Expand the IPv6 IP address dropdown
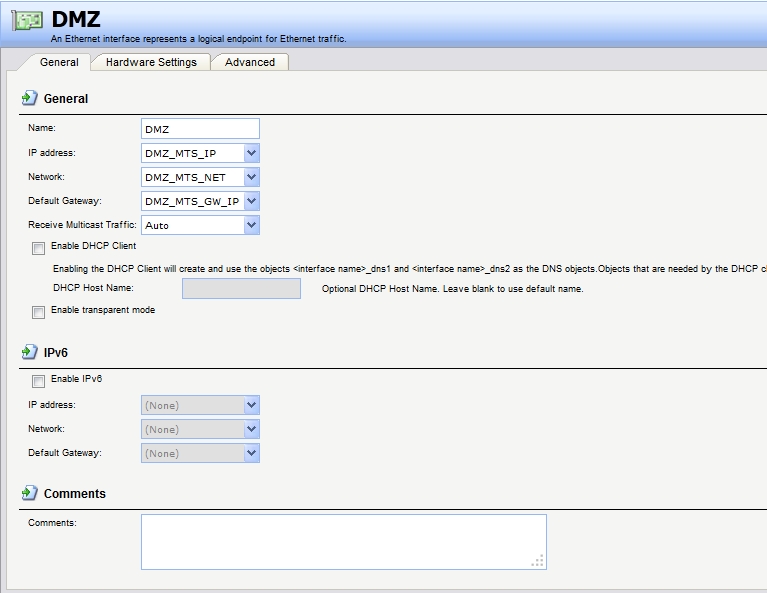 [251, 405]
